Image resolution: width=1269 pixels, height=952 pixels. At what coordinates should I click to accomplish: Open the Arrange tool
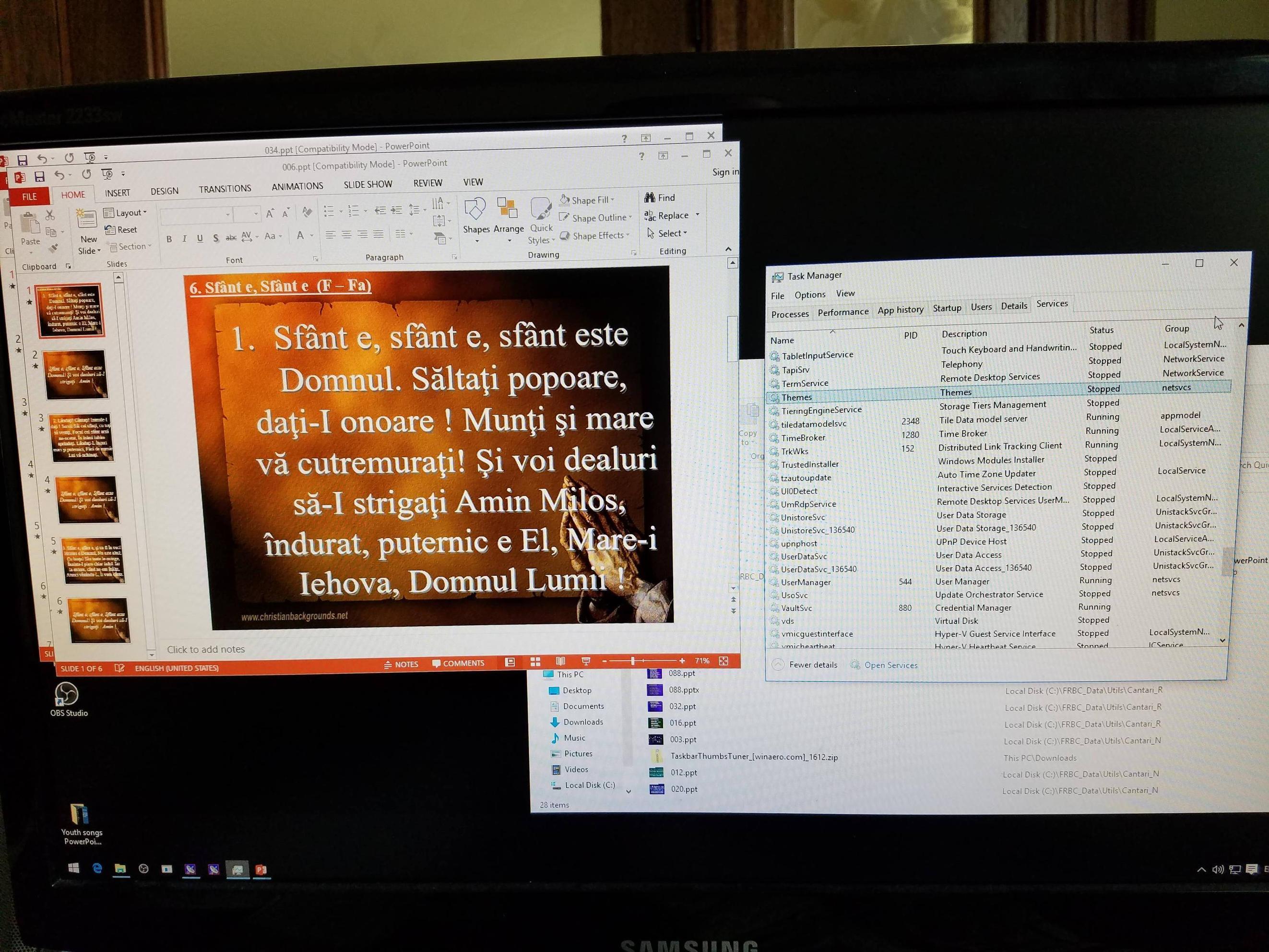click(508, 210)
